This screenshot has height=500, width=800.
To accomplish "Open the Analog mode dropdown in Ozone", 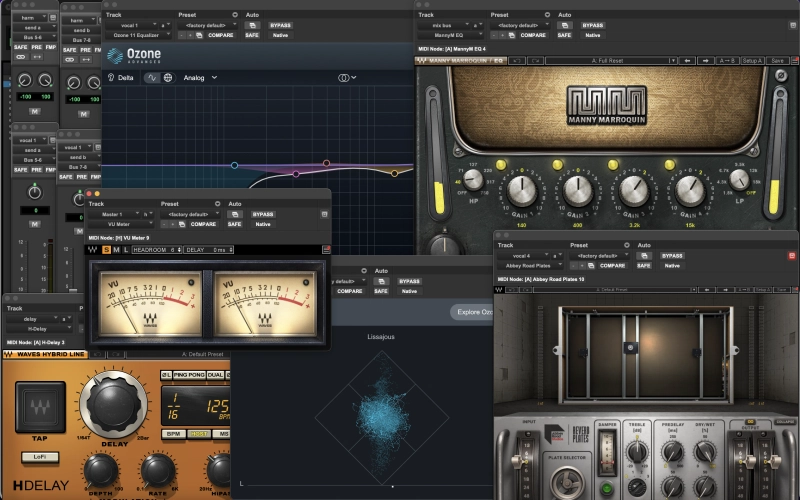I will (x=198, y=77).
